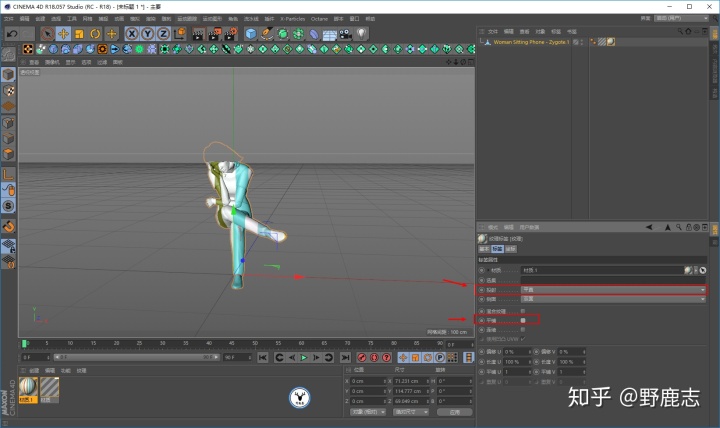Switch to Points mode in left sidebar
Screen dimensions: 720x428
click(8, 123)
